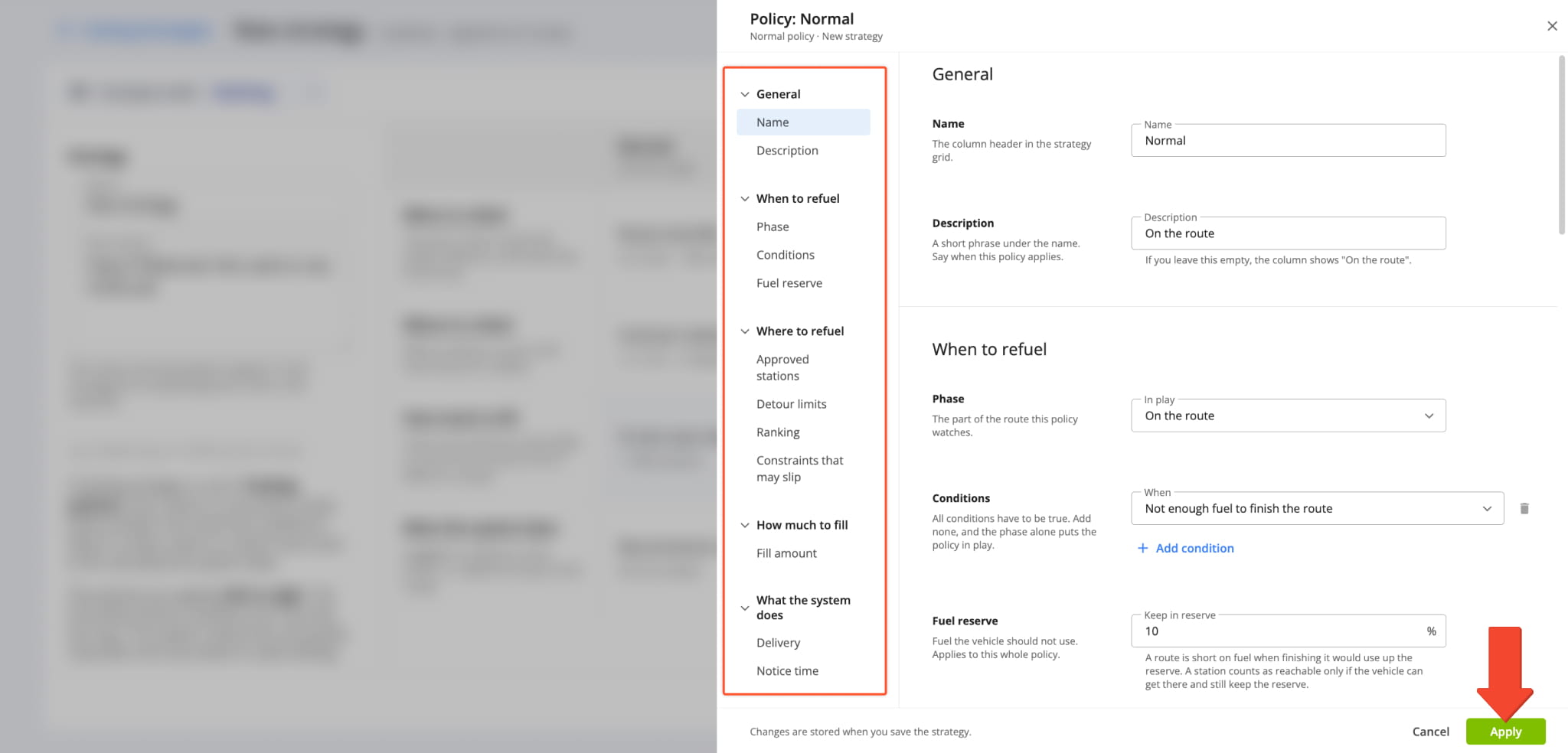Focus the Name input field
This screenshot has width=1568, height=753.
point(1289,141)
